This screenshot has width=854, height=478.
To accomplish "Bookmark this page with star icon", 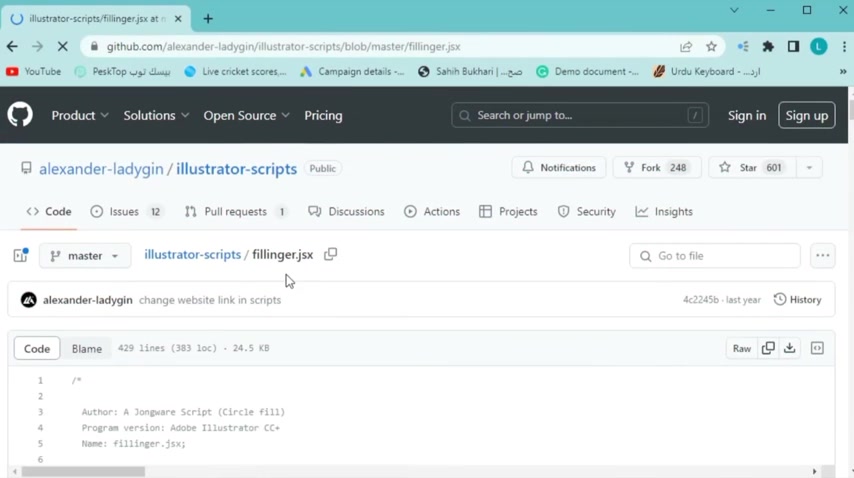I will 711,47.
